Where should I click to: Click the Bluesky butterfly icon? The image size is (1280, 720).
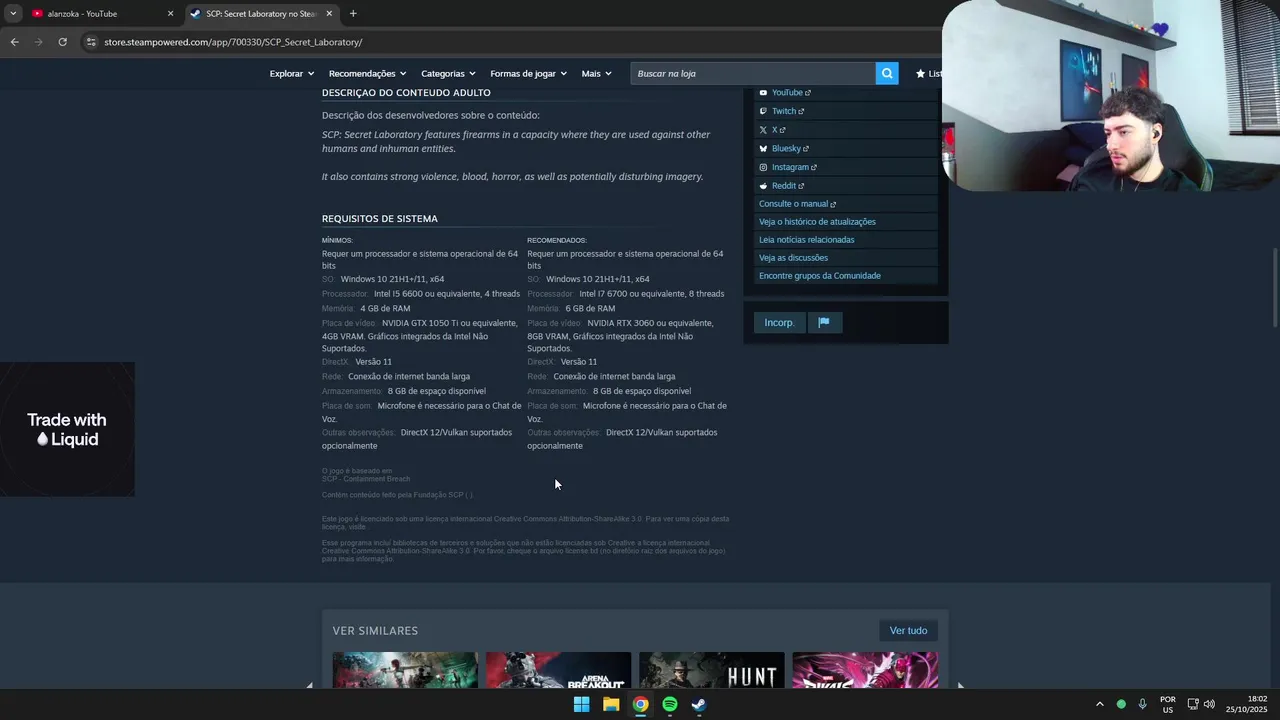(763, 149)
